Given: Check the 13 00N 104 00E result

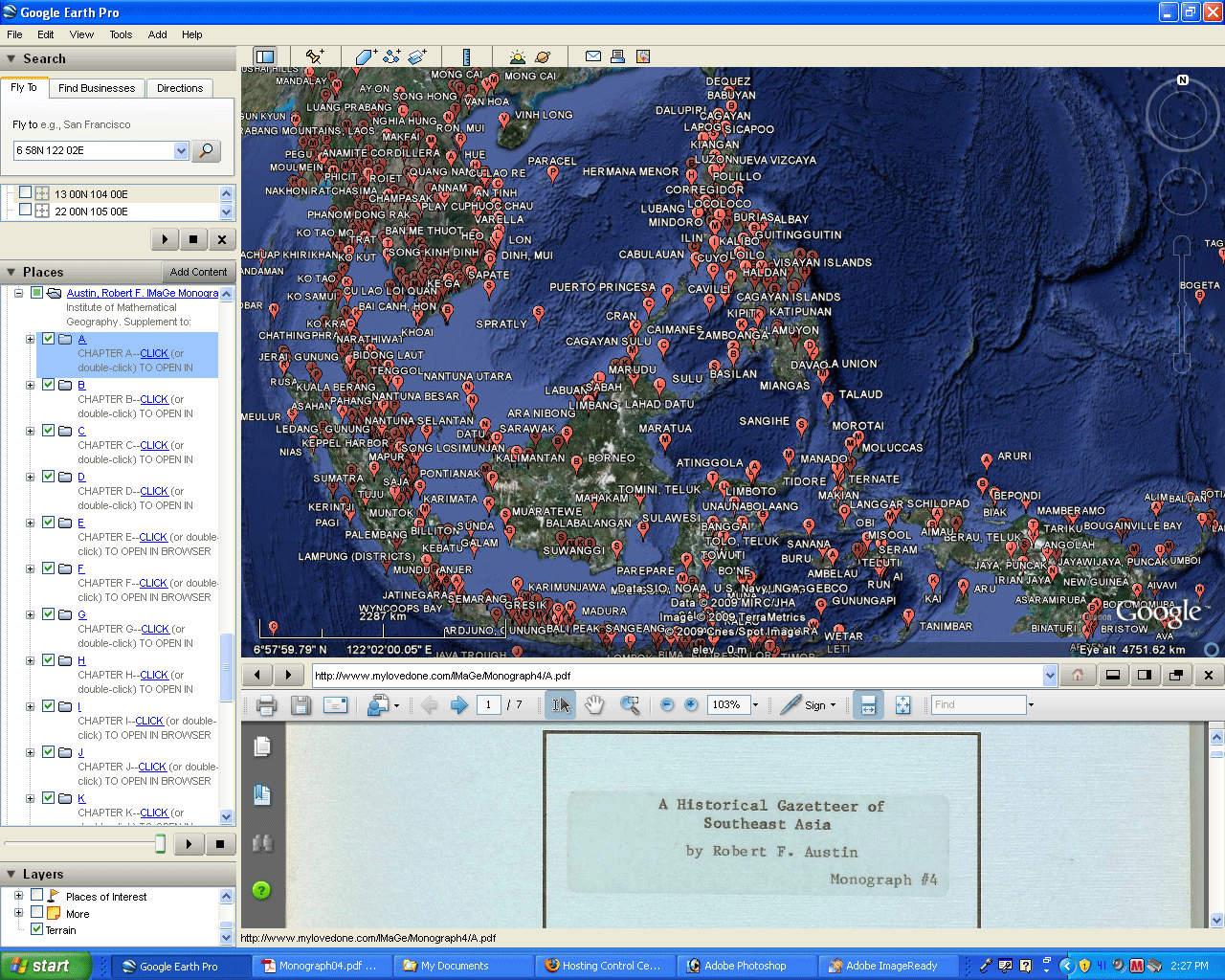Looking at the screenshot, I should tap(26, 193).
